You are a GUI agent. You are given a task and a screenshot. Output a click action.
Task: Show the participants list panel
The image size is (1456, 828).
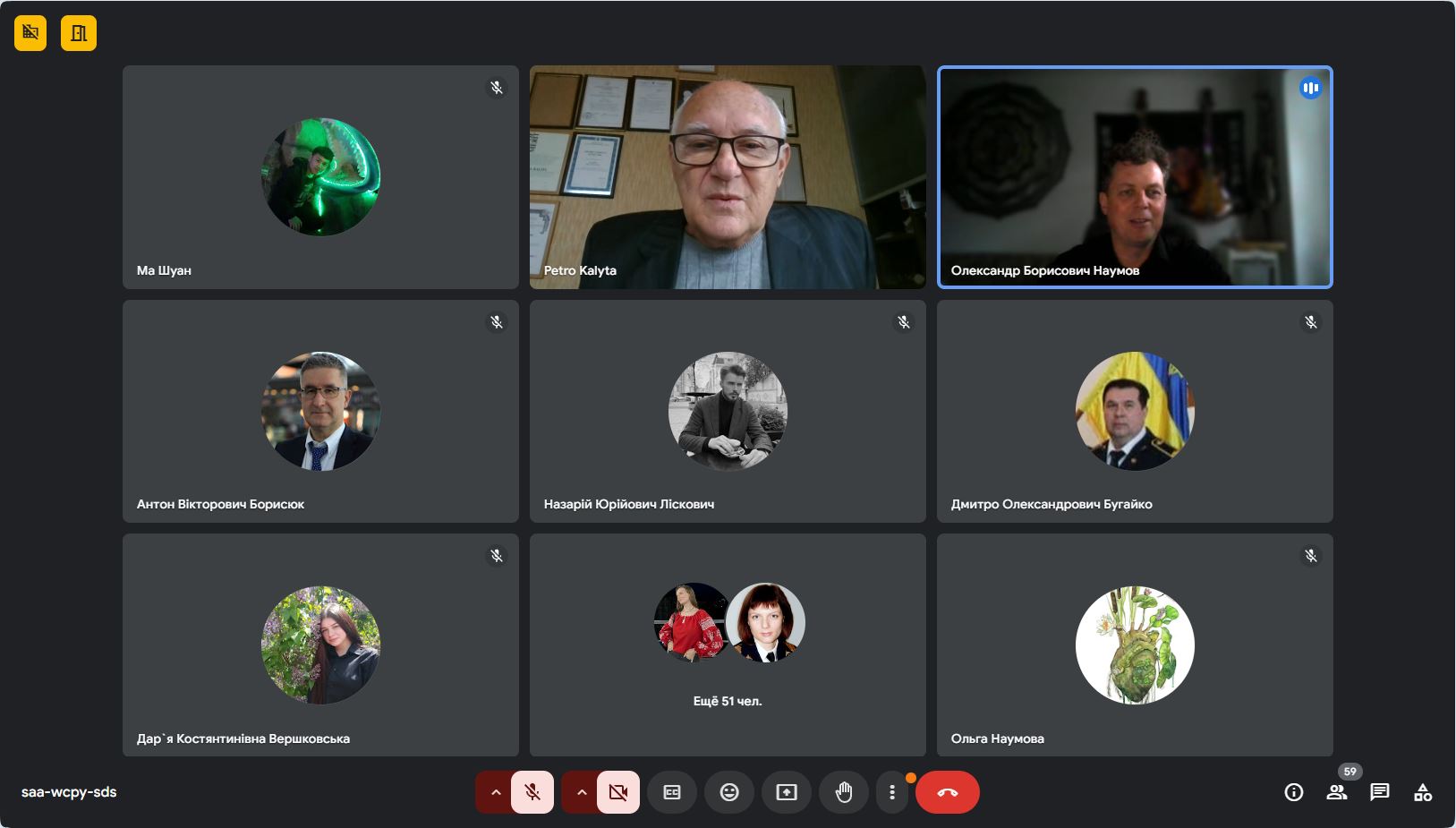(x=1336, y=792)
